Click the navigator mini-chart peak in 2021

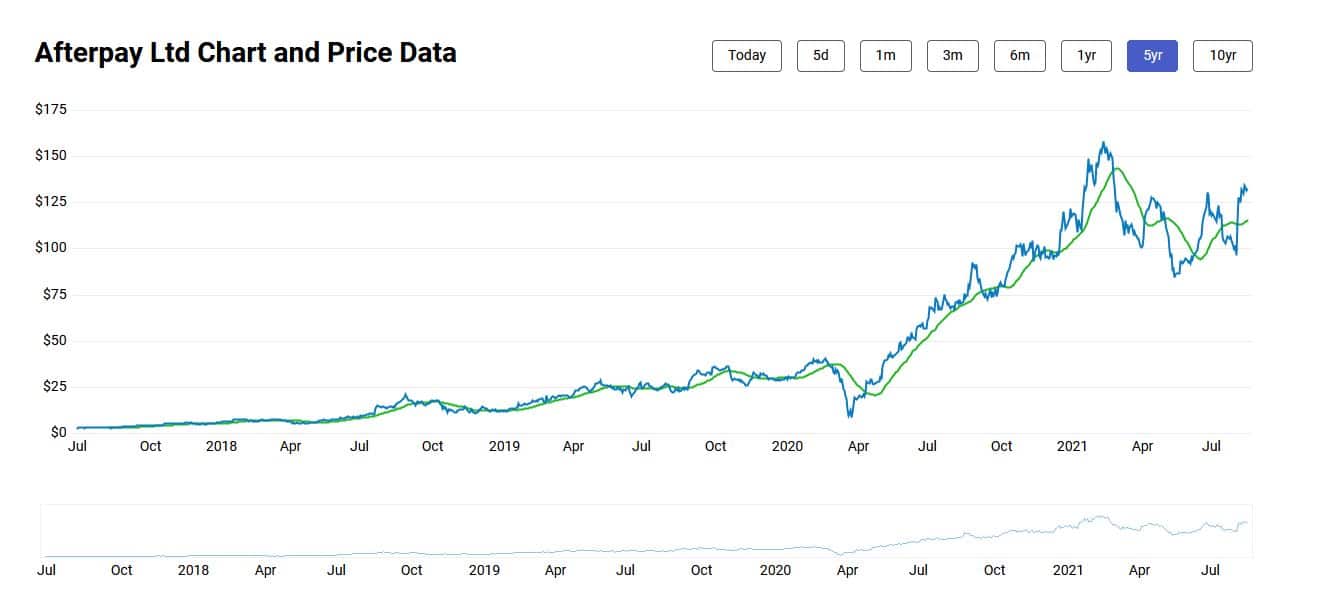[x=1102, y=517]
